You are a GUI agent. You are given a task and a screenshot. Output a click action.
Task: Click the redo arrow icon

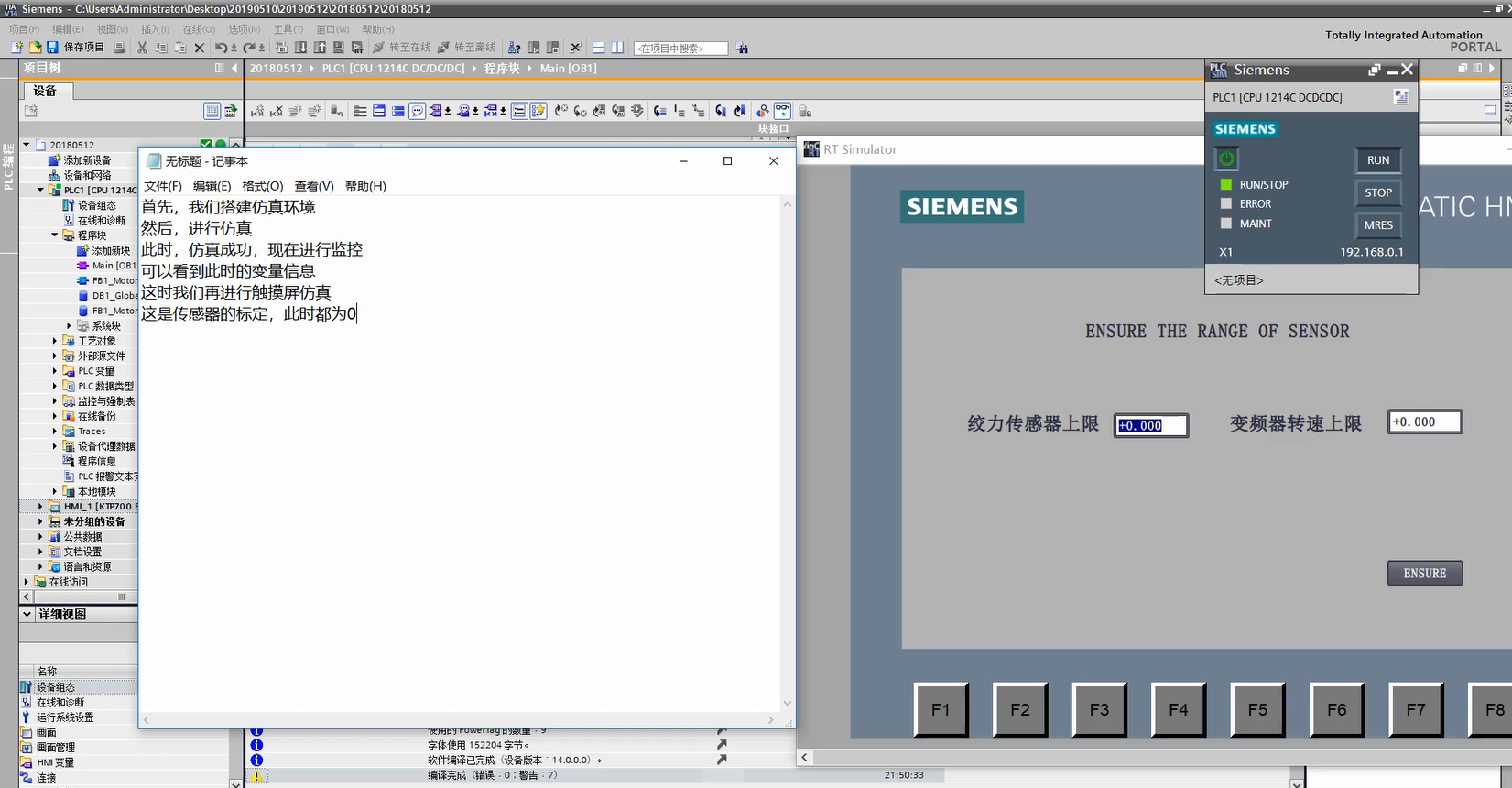click(248, 47)
